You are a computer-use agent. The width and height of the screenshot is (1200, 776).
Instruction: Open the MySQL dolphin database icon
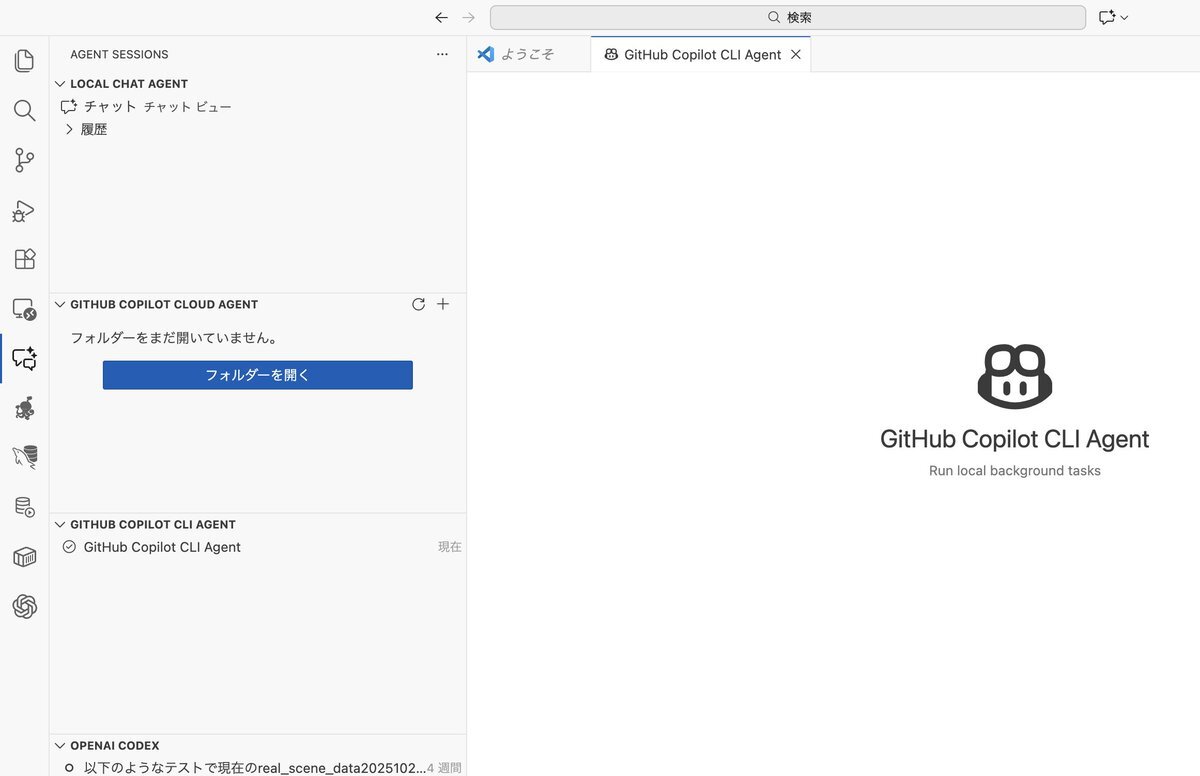tap(25, 458)
